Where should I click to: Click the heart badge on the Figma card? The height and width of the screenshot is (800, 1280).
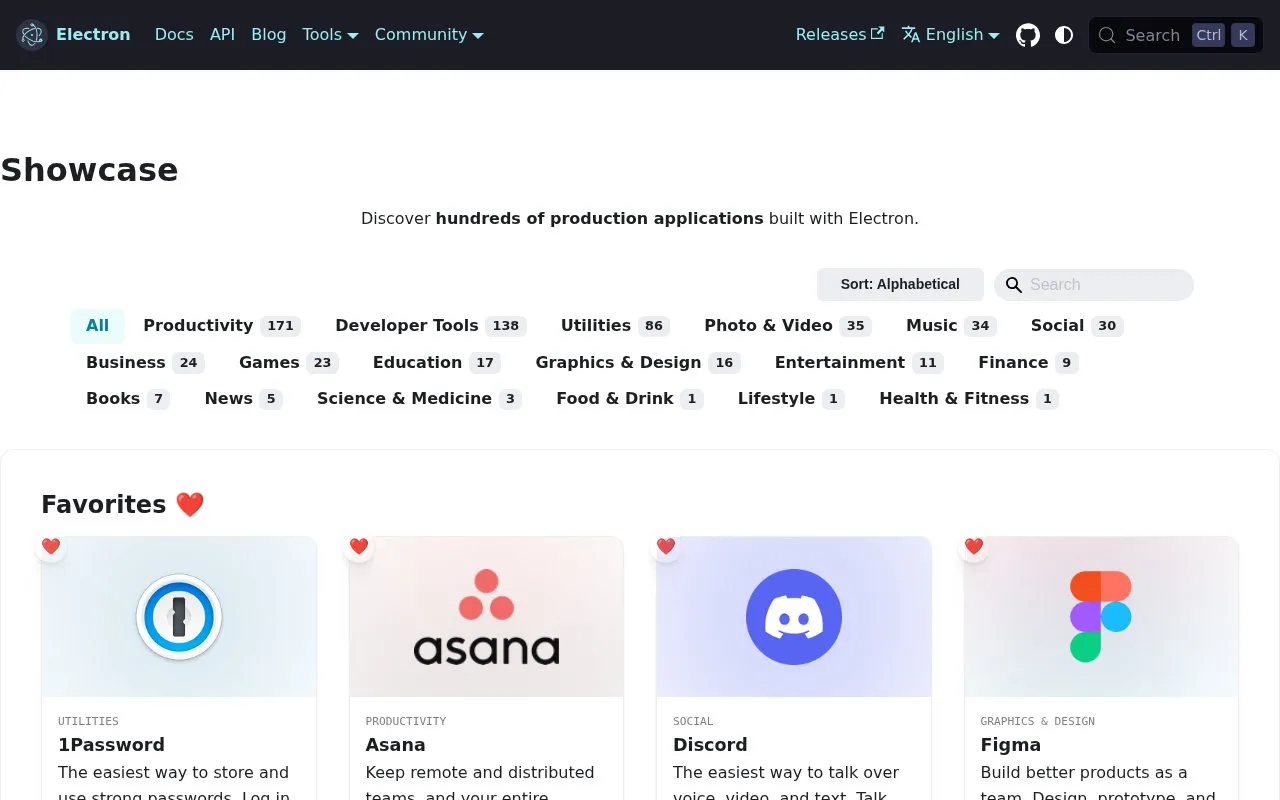click(x=974, y=546)
